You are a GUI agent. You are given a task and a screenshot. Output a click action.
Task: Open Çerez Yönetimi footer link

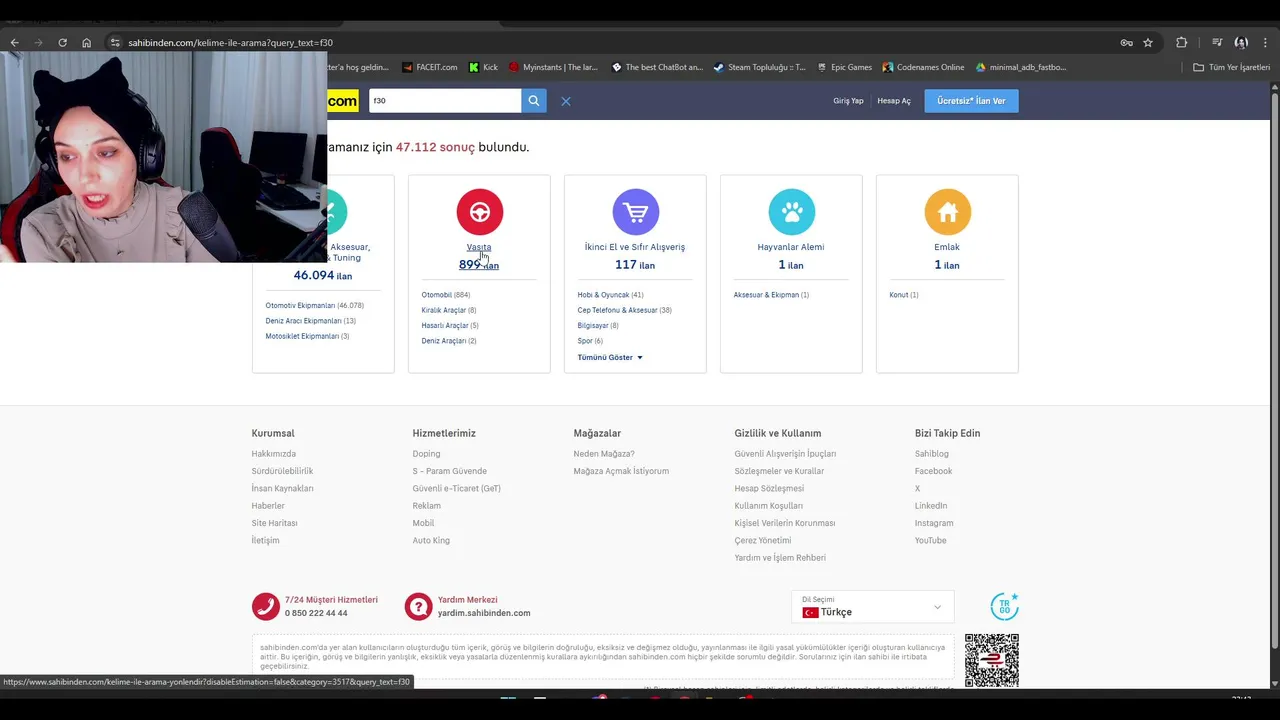coord(762,540)
